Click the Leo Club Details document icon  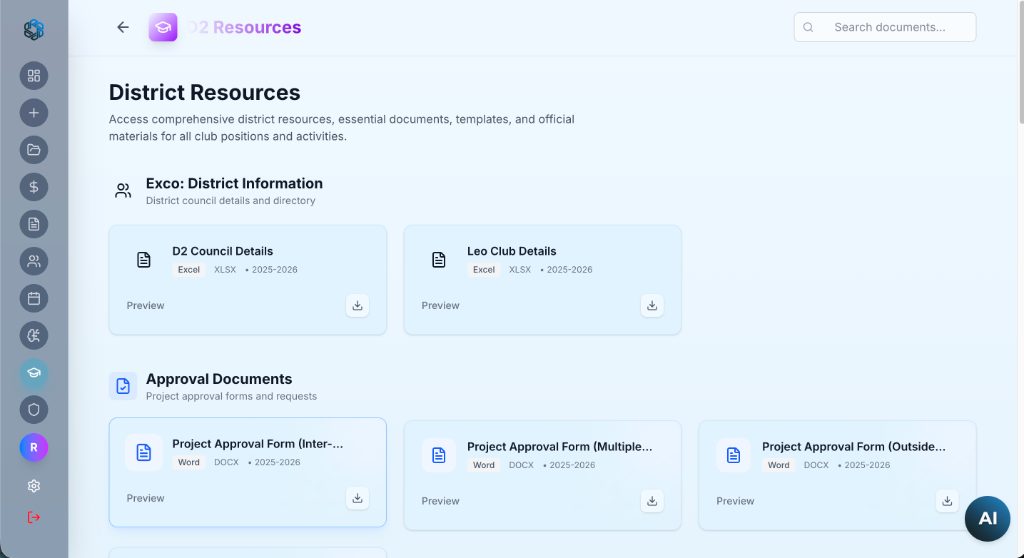click(x=439, y=260)
